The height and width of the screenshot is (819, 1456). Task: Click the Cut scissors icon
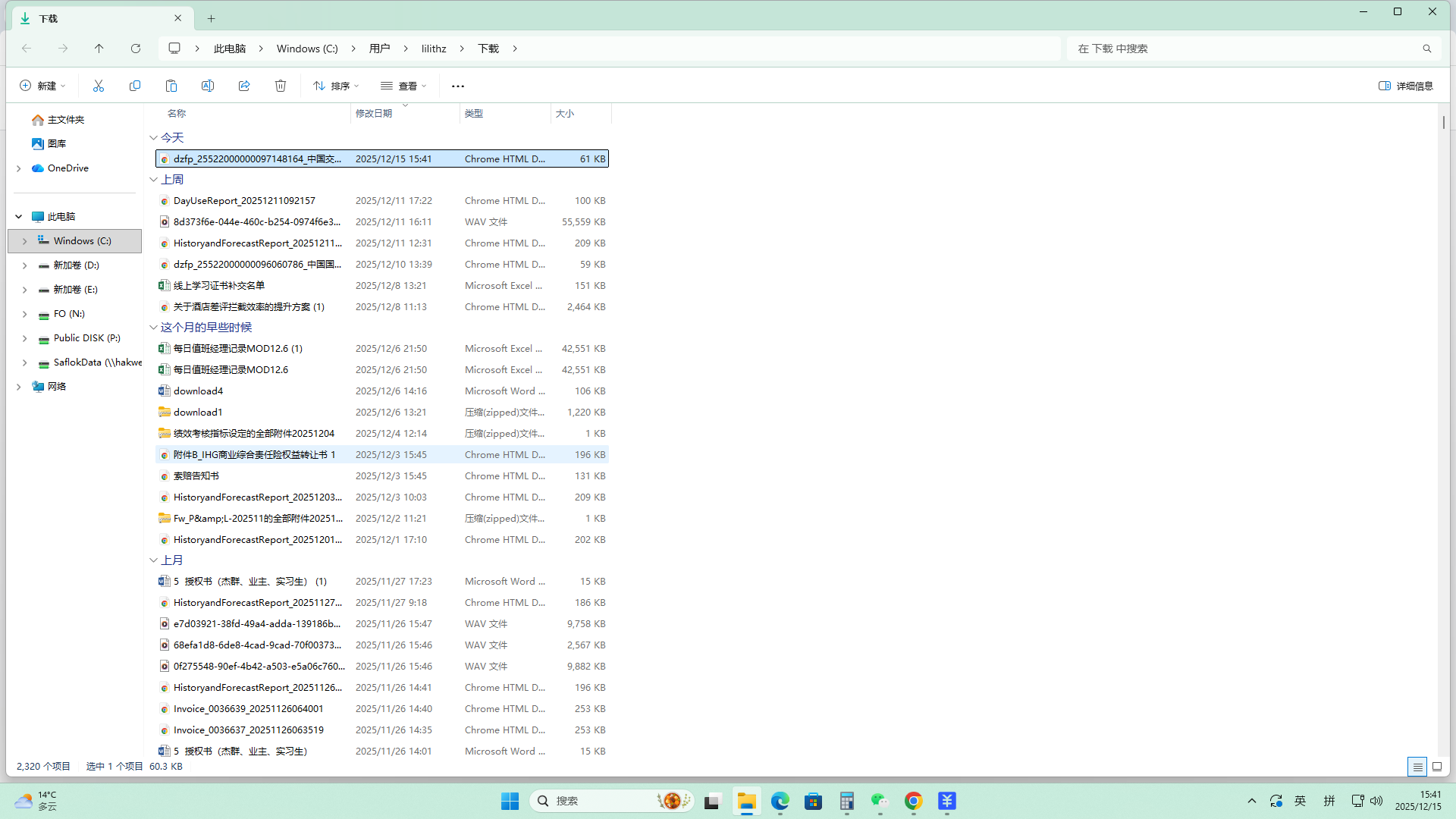pyautogui.click(x=99, y=86)
